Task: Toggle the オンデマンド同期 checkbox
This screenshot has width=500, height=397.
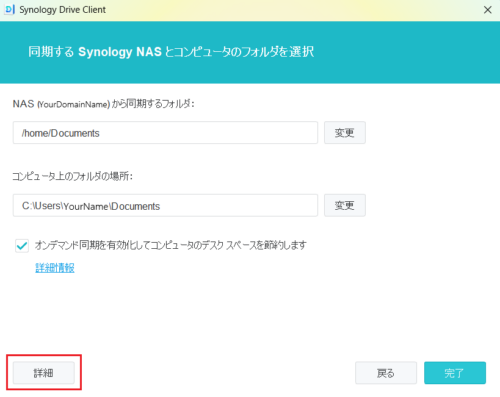Action: point(22,246)
